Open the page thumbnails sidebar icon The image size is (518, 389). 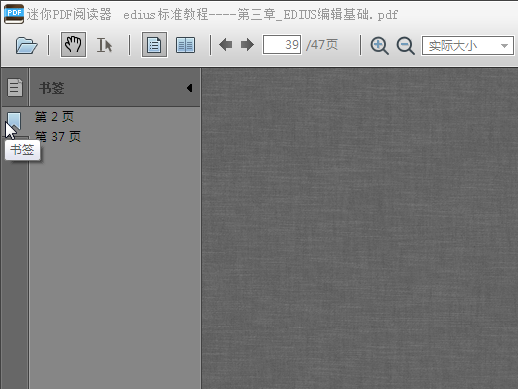coord(15,88)
